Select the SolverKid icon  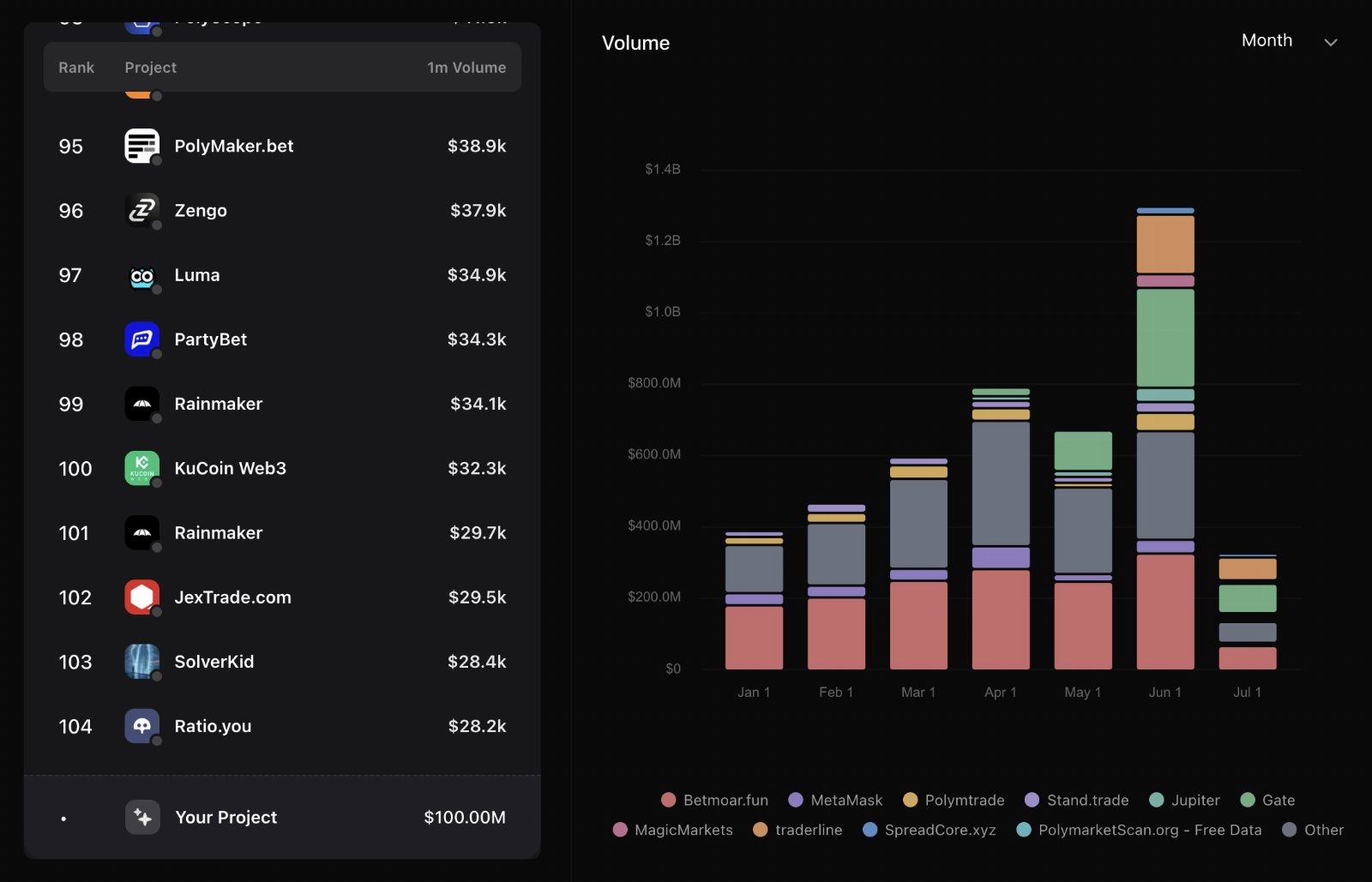coord(141,662)
